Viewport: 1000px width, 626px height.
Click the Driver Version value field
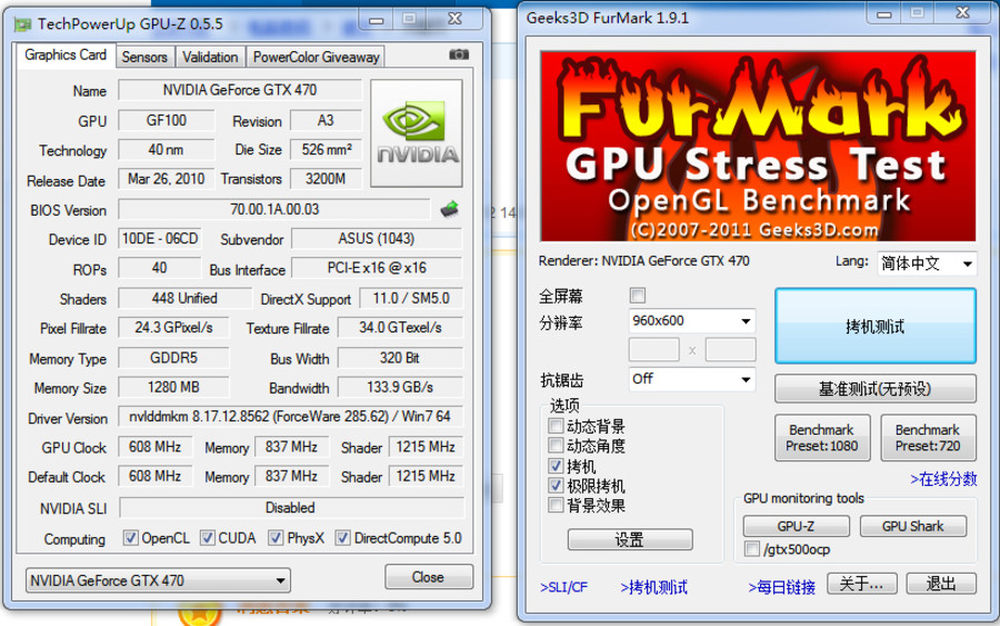pos(290,416)
